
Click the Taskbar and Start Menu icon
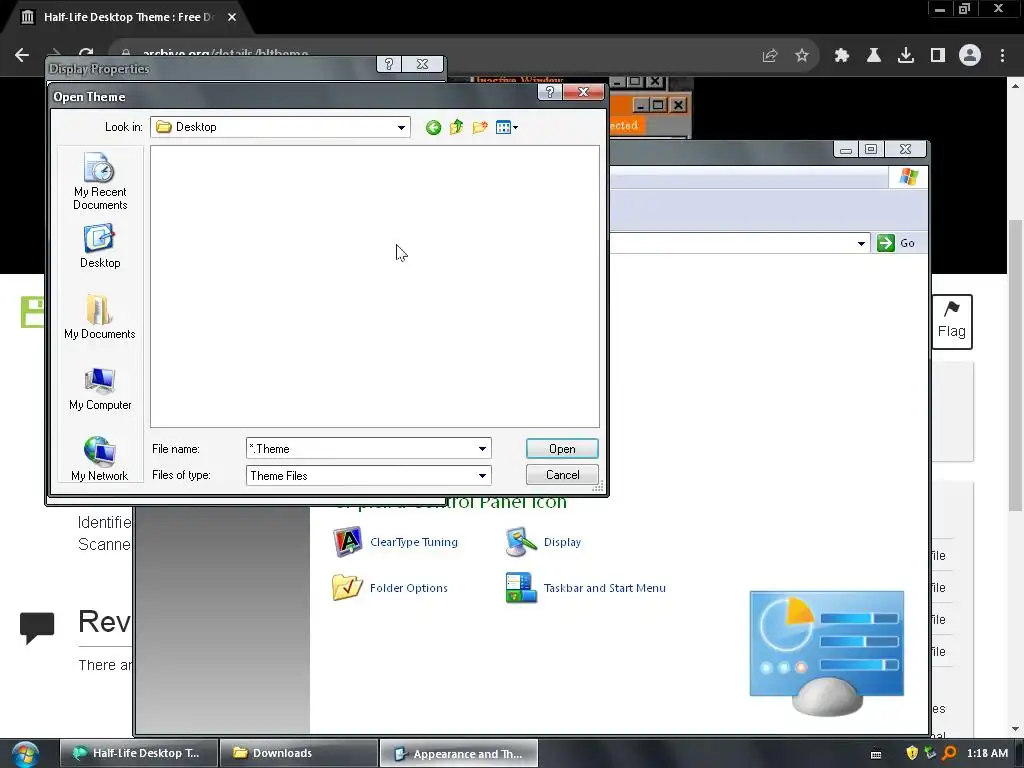pyautogui.click(x=520, y=587)
